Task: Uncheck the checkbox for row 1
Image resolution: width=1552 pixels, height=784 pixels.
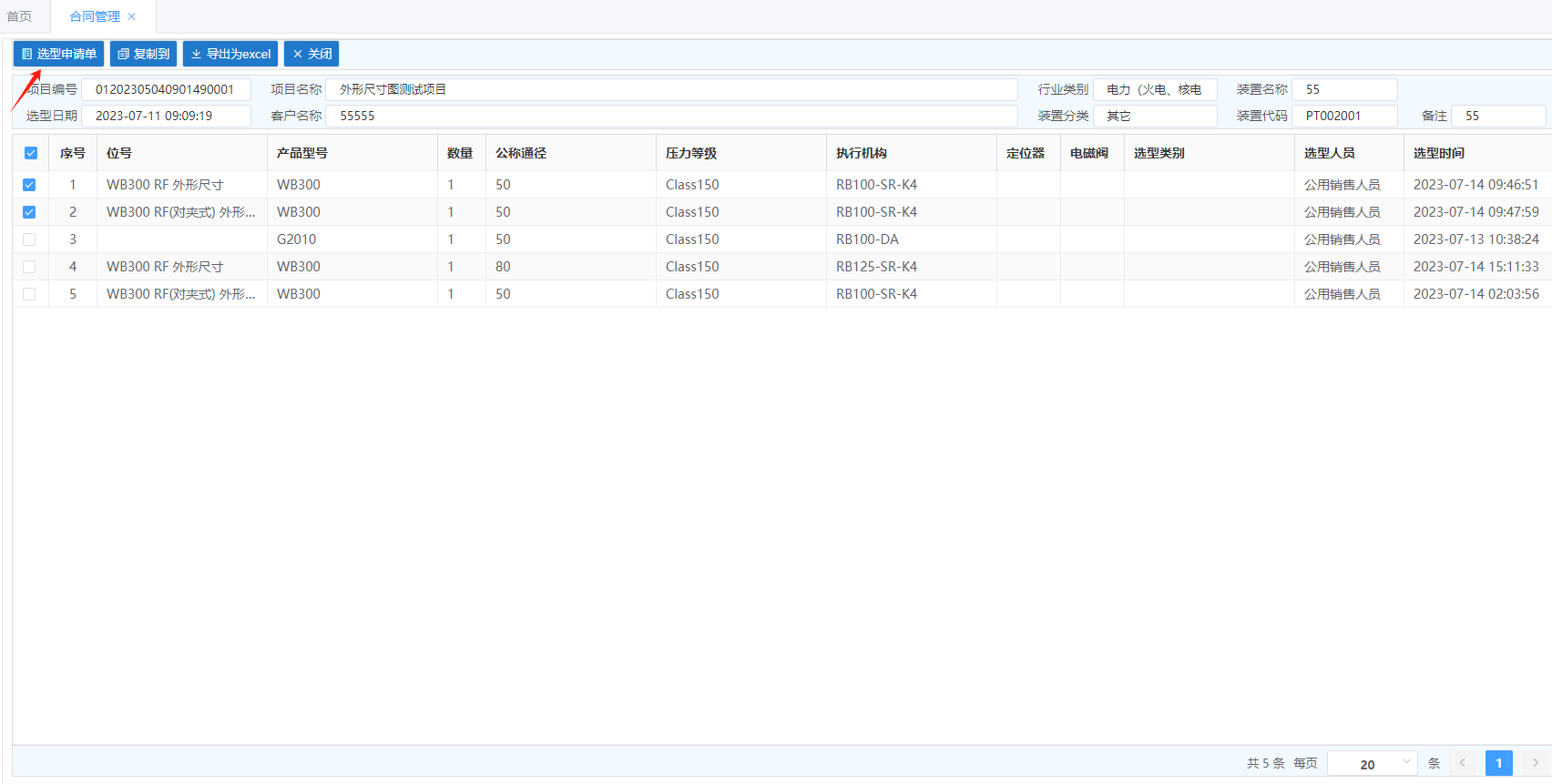Action: click(x=29, y=185)
